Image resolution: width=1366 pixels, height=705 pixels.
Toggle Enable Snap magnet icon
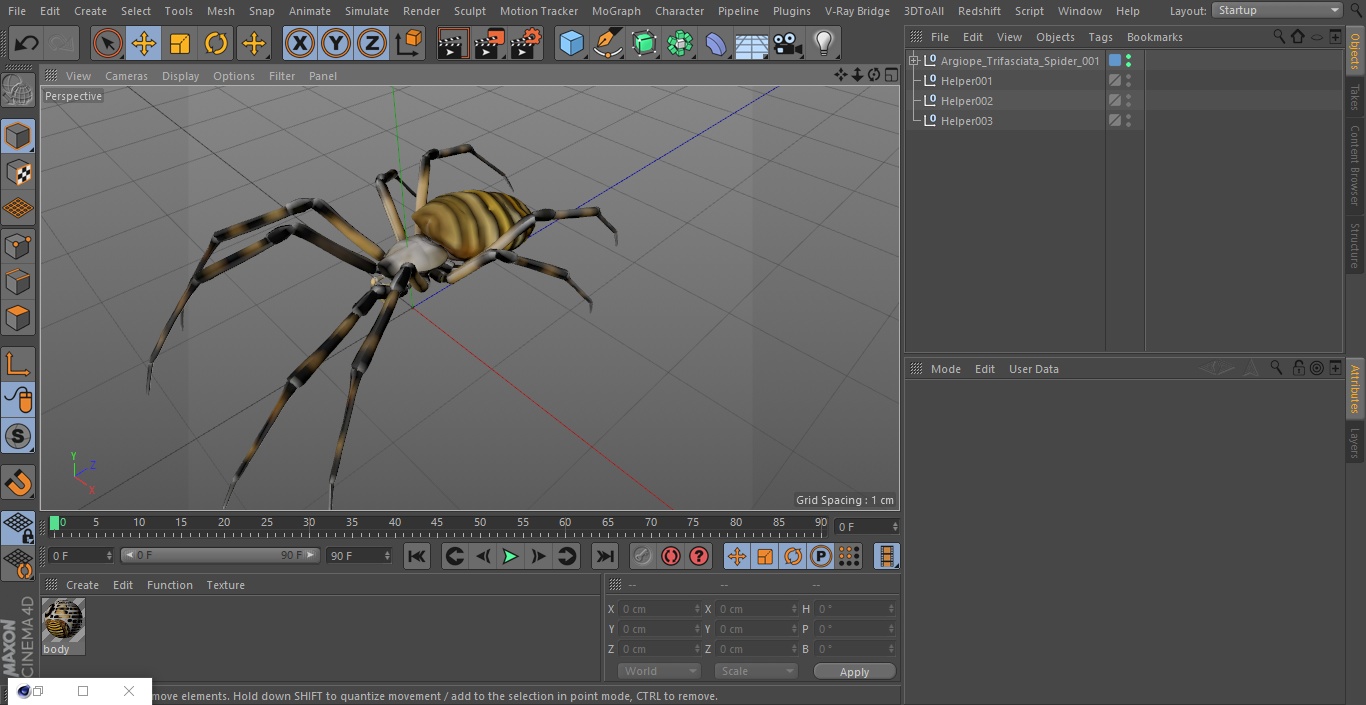coord(18,483)
